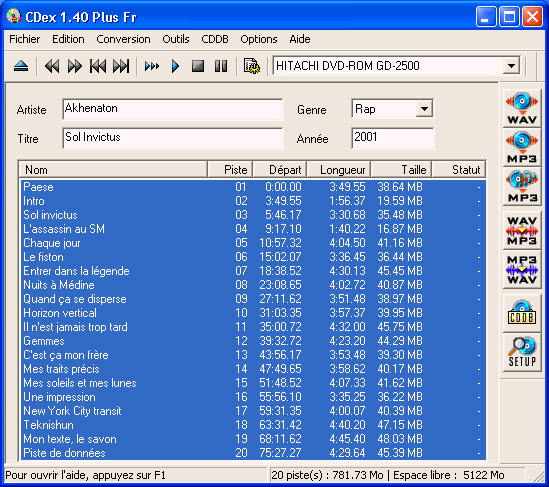Select the track 'Teknishun'
Screen dimensions: 549x487
pos(253,425)
